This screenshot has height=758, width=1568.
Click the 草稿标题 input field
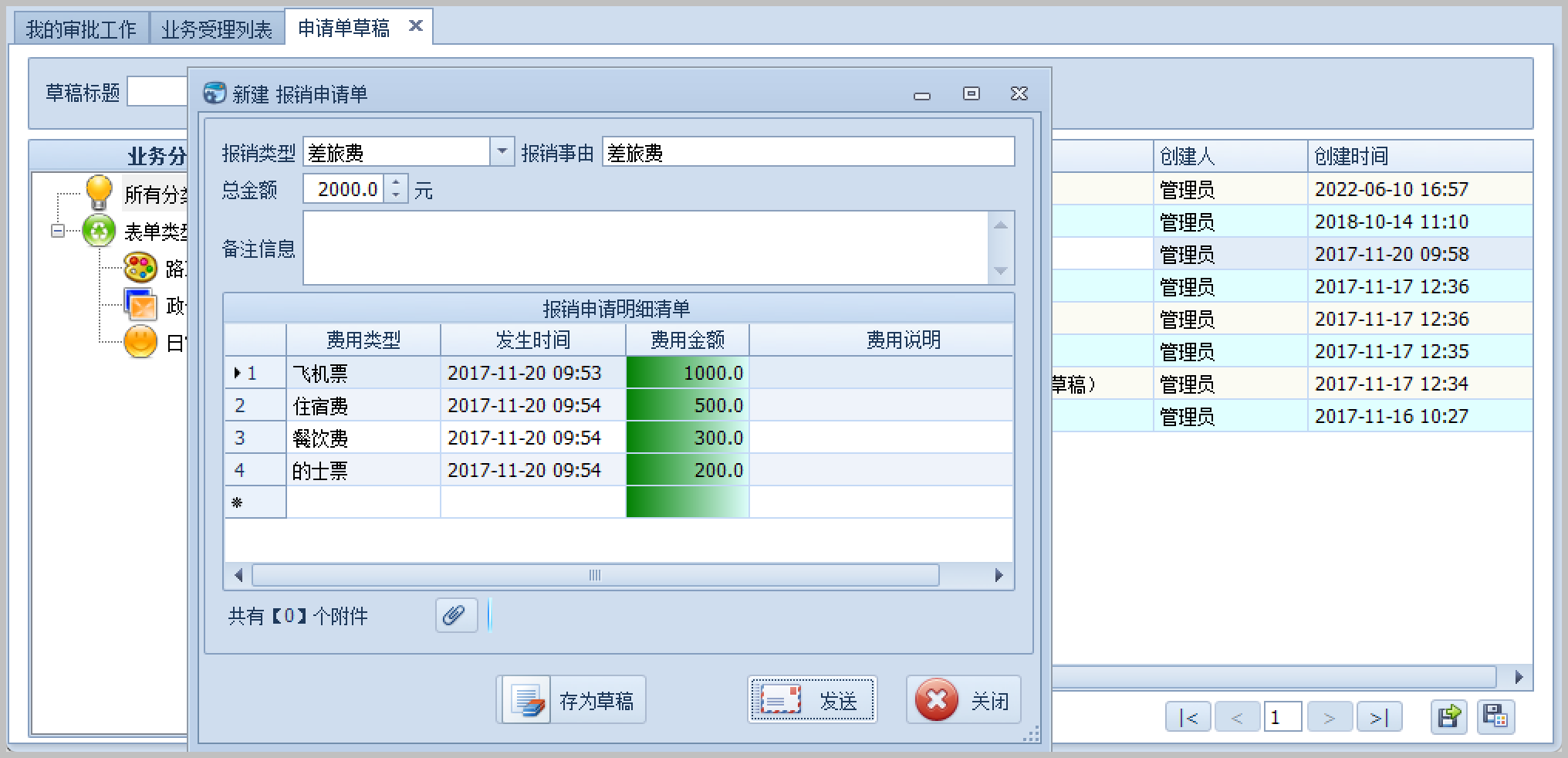tap(157, 92)
